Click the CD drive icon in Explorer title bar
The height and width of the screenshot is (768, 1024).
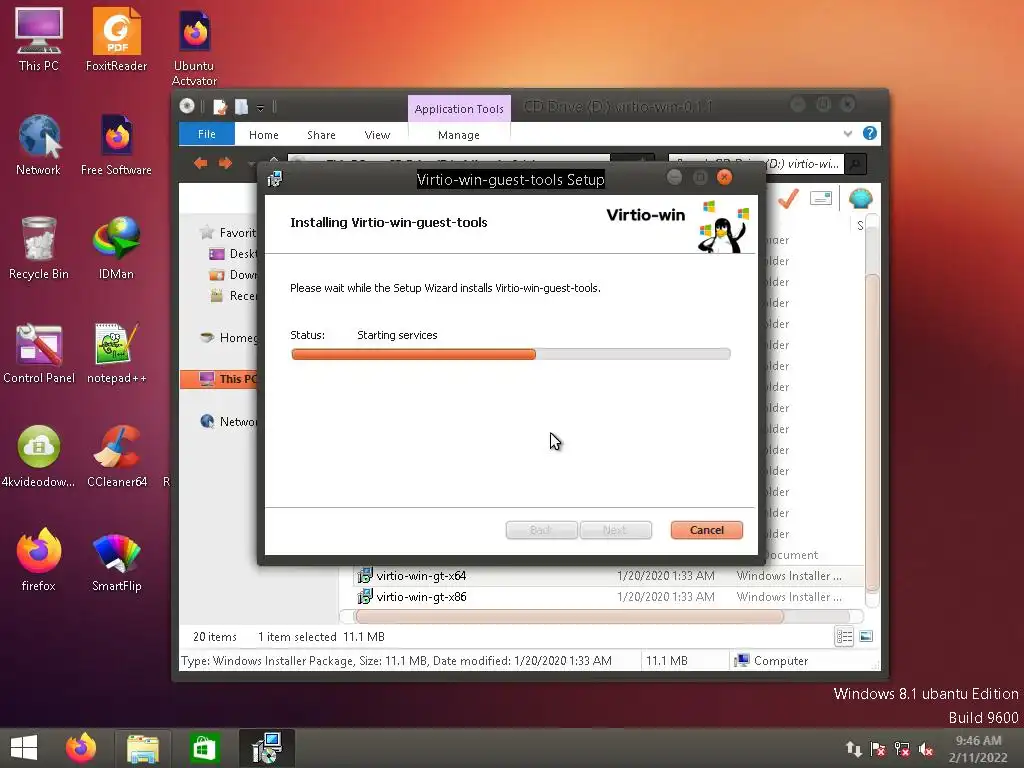(187, 106)
